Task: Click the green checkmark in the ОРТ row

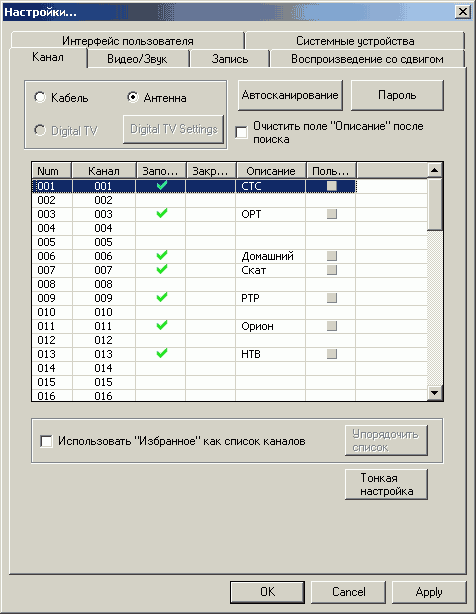Action: pyautogui.click(x=162, y=213)
